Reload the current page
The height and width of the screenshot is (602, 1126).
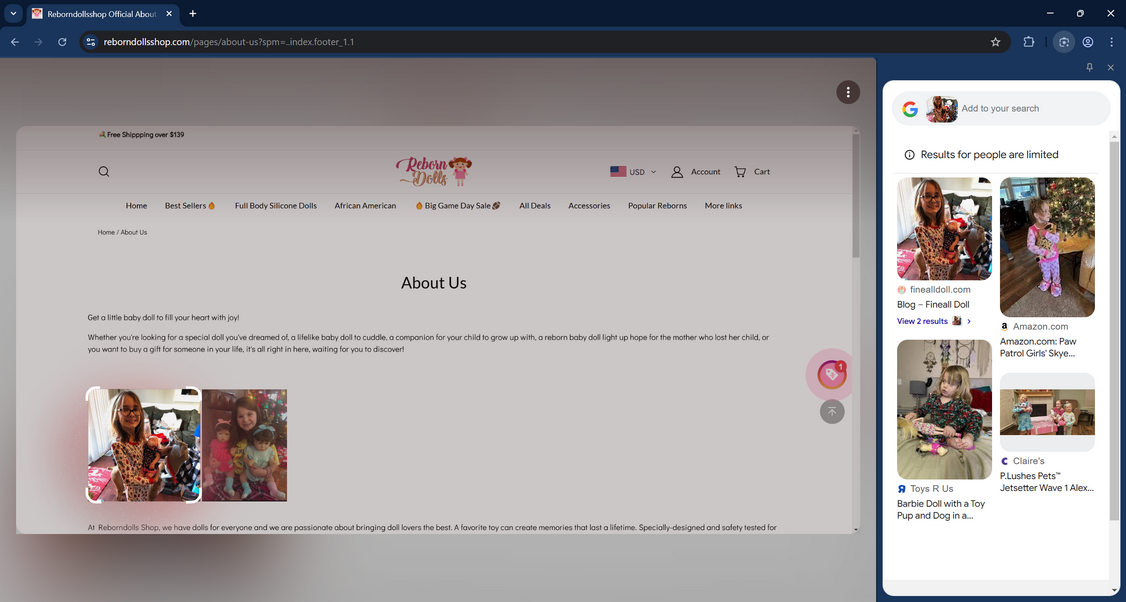(x=62, y=42)
